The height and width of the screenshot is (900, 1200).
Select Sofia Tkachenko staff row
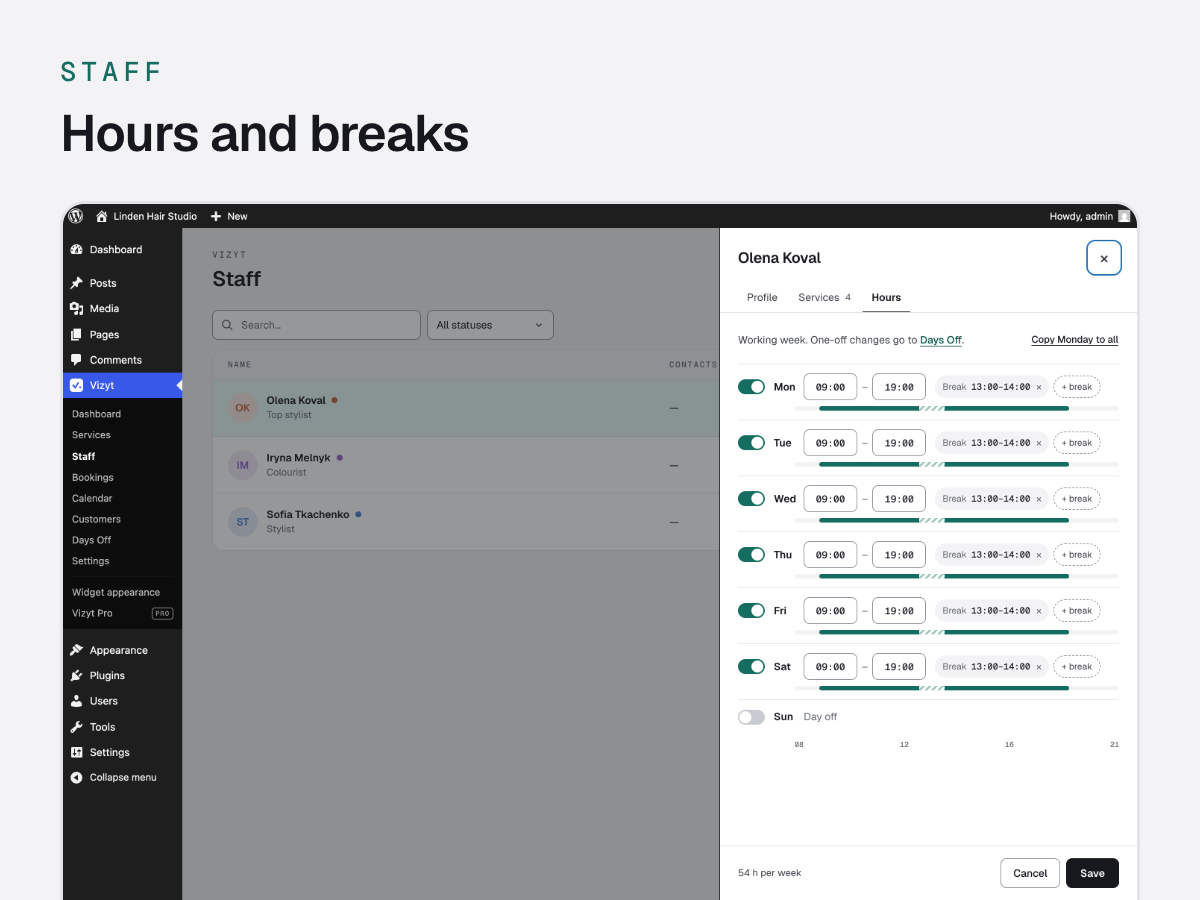point(466,521)
